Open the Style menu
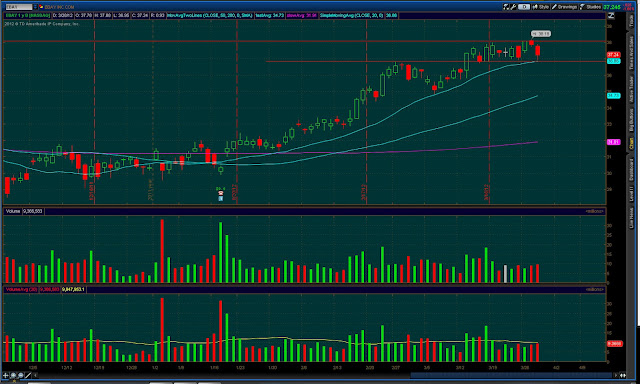The image size is (640, 384). (541, 7)
